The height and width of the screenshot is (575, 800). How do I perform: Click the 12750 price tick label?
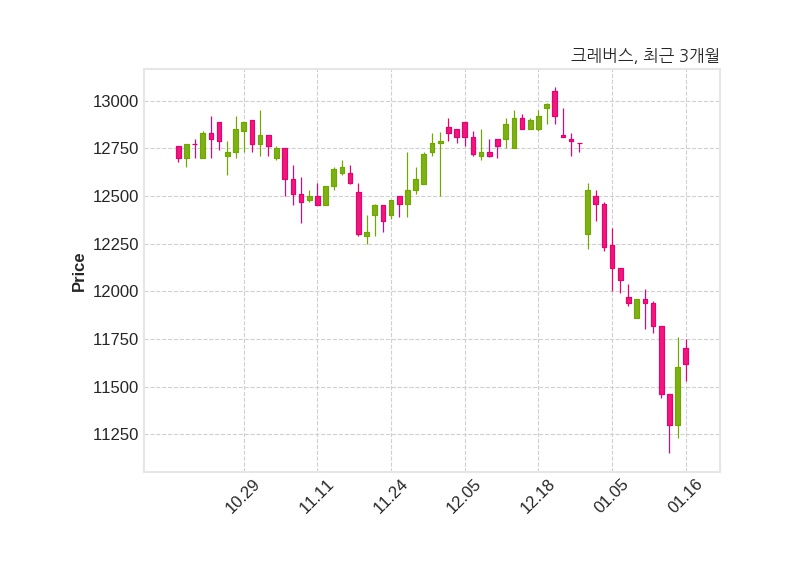(111, 149)
